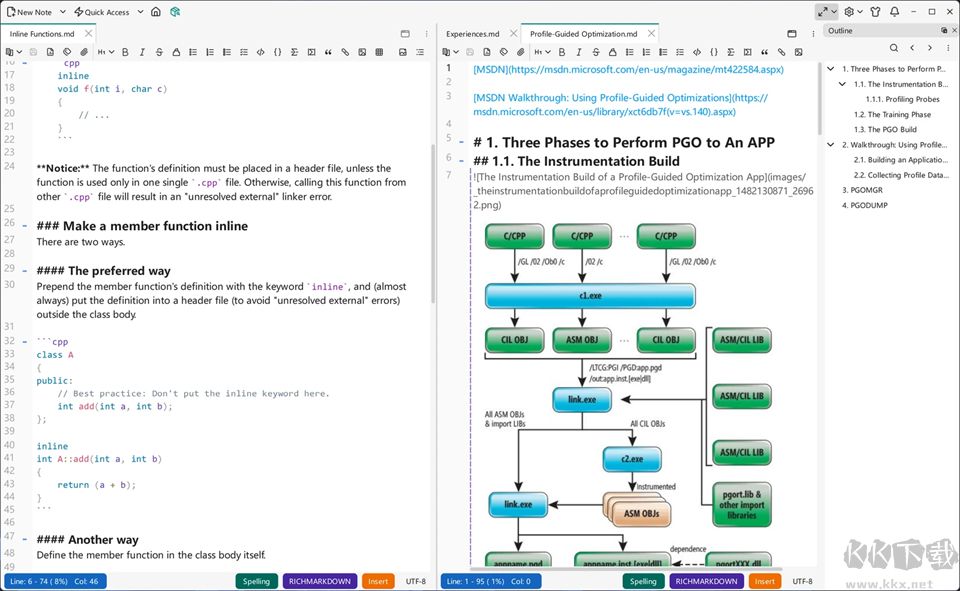The width and height of the screenshot is (960, 591).
Task: Open notifications bell in the top bar
Action: click(894, 12)
